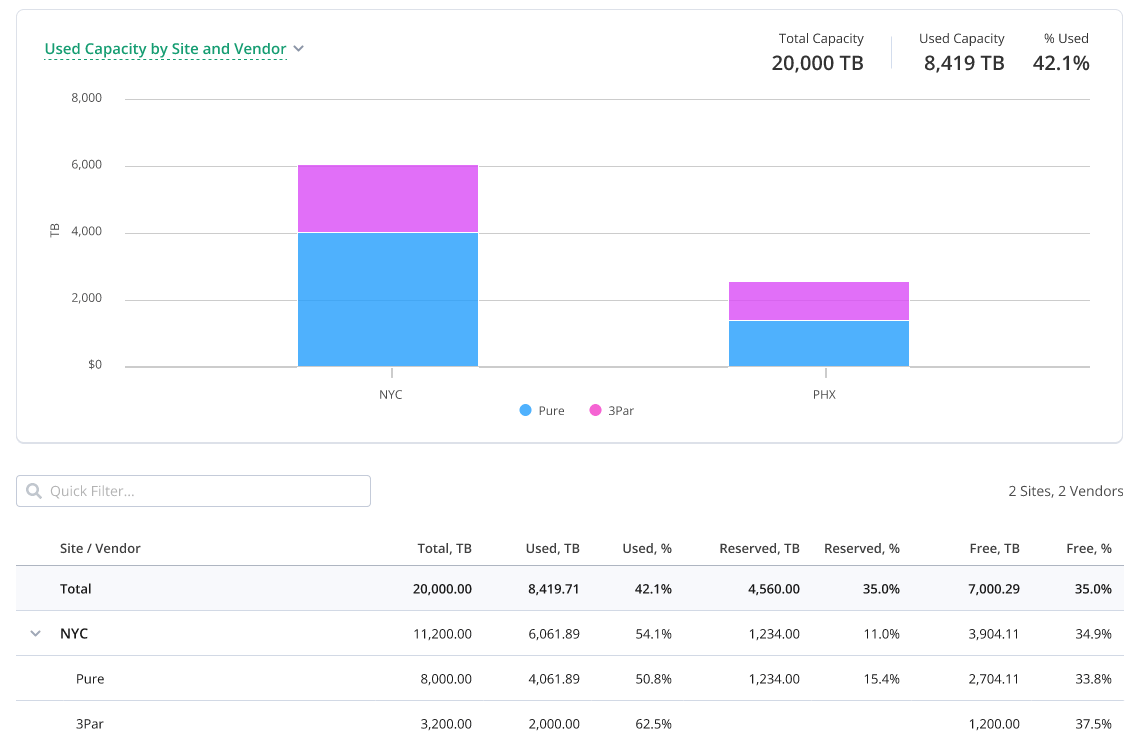The image size is (1133, 745).
Task: Click the Total used cell 8,419.71
Action: coord(553,589)
